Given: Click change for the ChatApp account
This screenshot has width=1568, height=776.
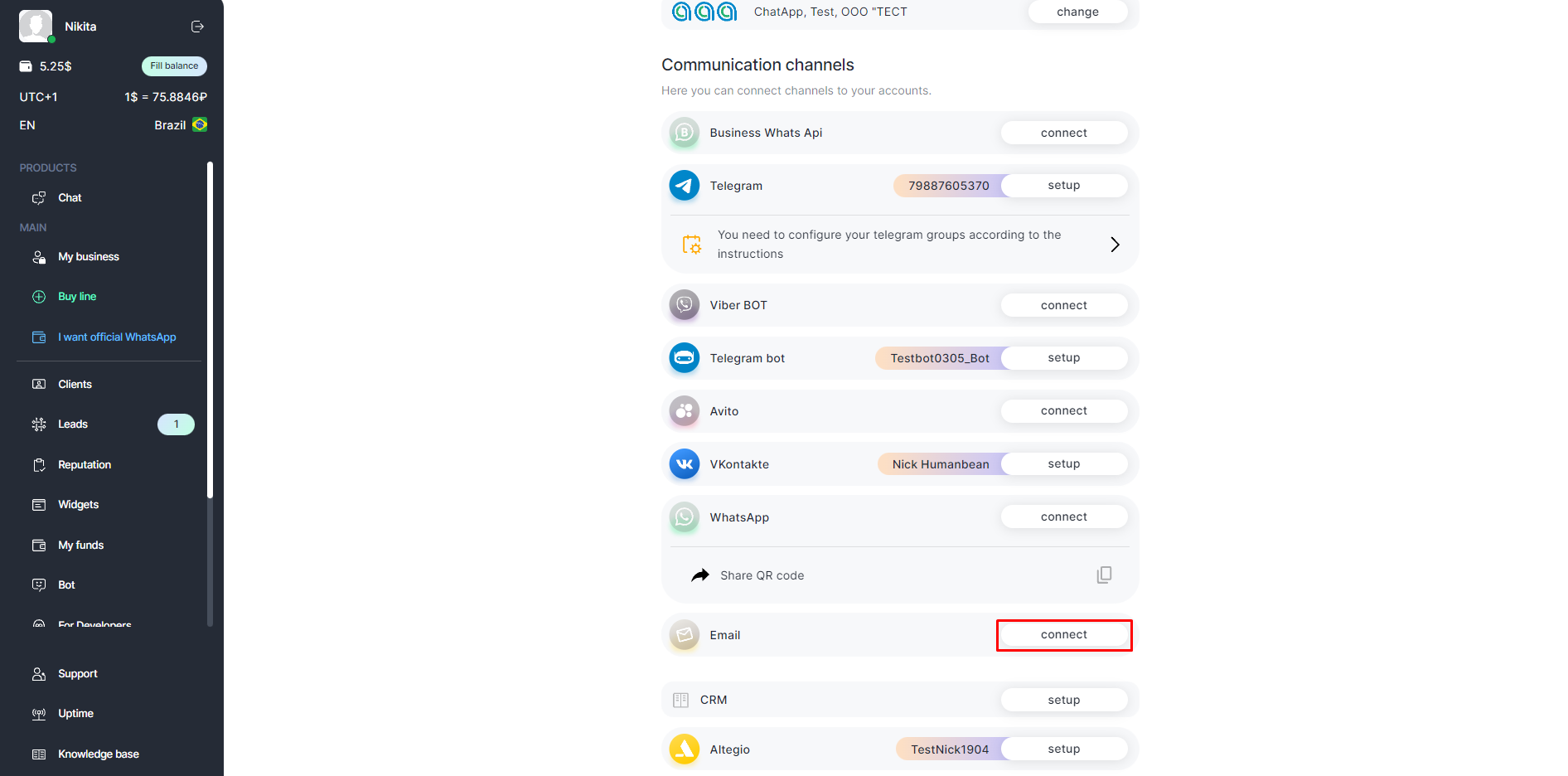Looking at the screenshot, I should (x=1077, y=12).
